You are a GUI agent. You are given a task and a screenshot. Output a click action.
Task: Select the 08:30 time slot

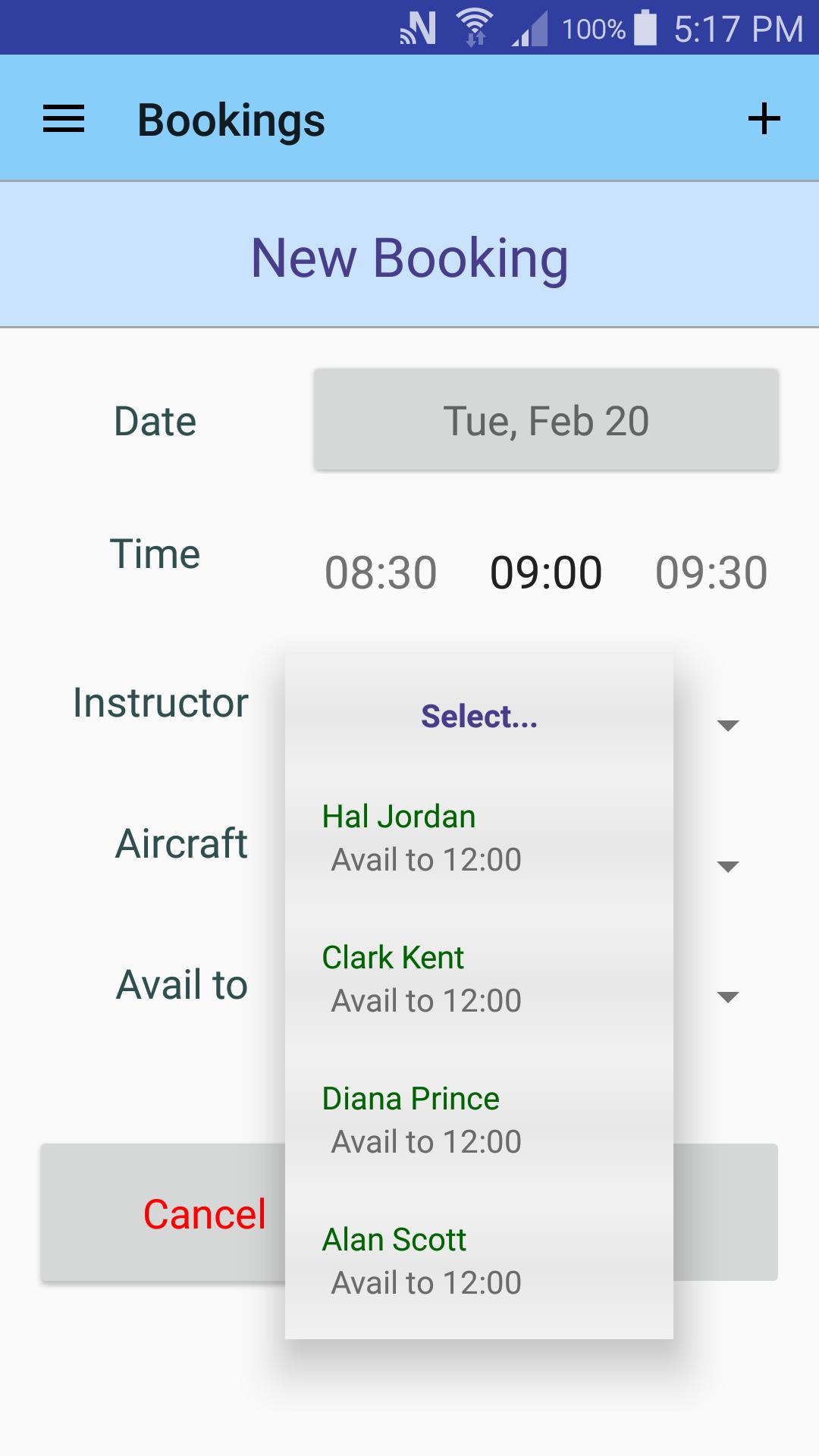point(381,573)
